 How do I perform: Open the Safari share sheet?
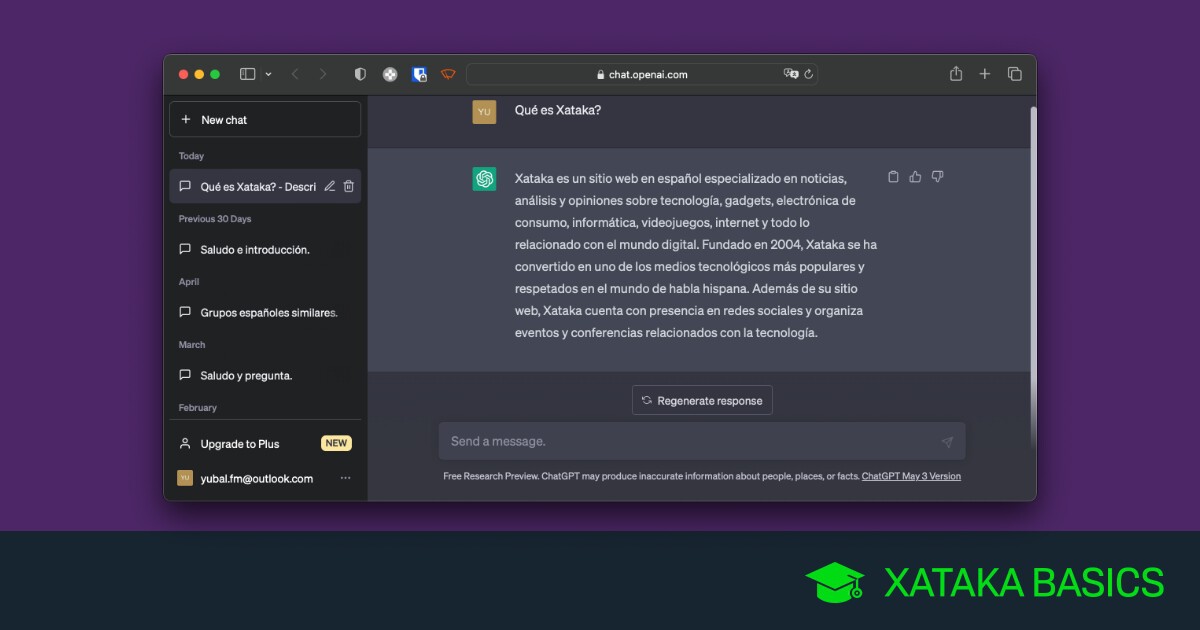956,74
